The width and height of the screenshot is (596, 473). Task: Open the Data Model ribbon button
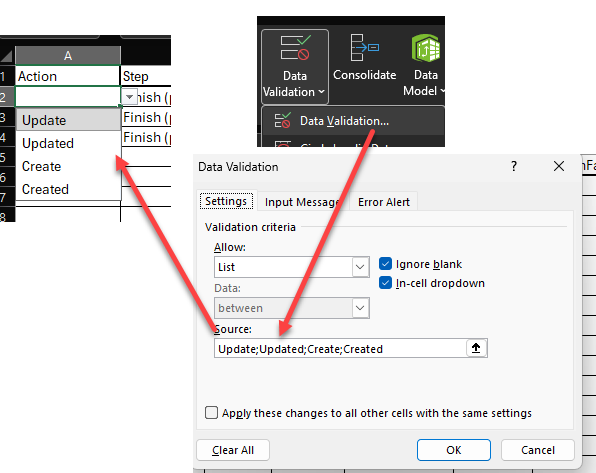pos(425,65)
